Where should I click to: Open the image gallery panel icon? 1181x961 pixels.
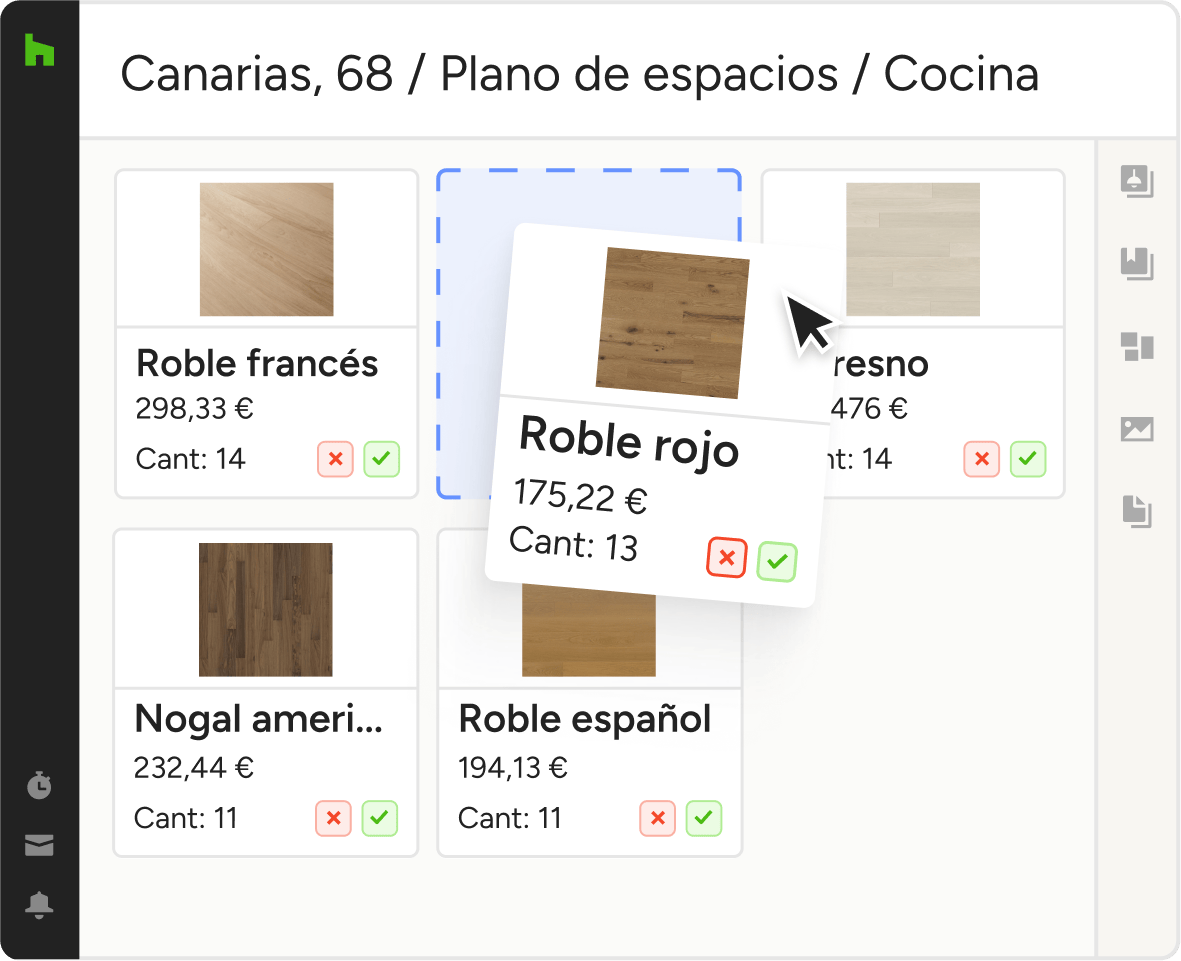coord(1137,430)
